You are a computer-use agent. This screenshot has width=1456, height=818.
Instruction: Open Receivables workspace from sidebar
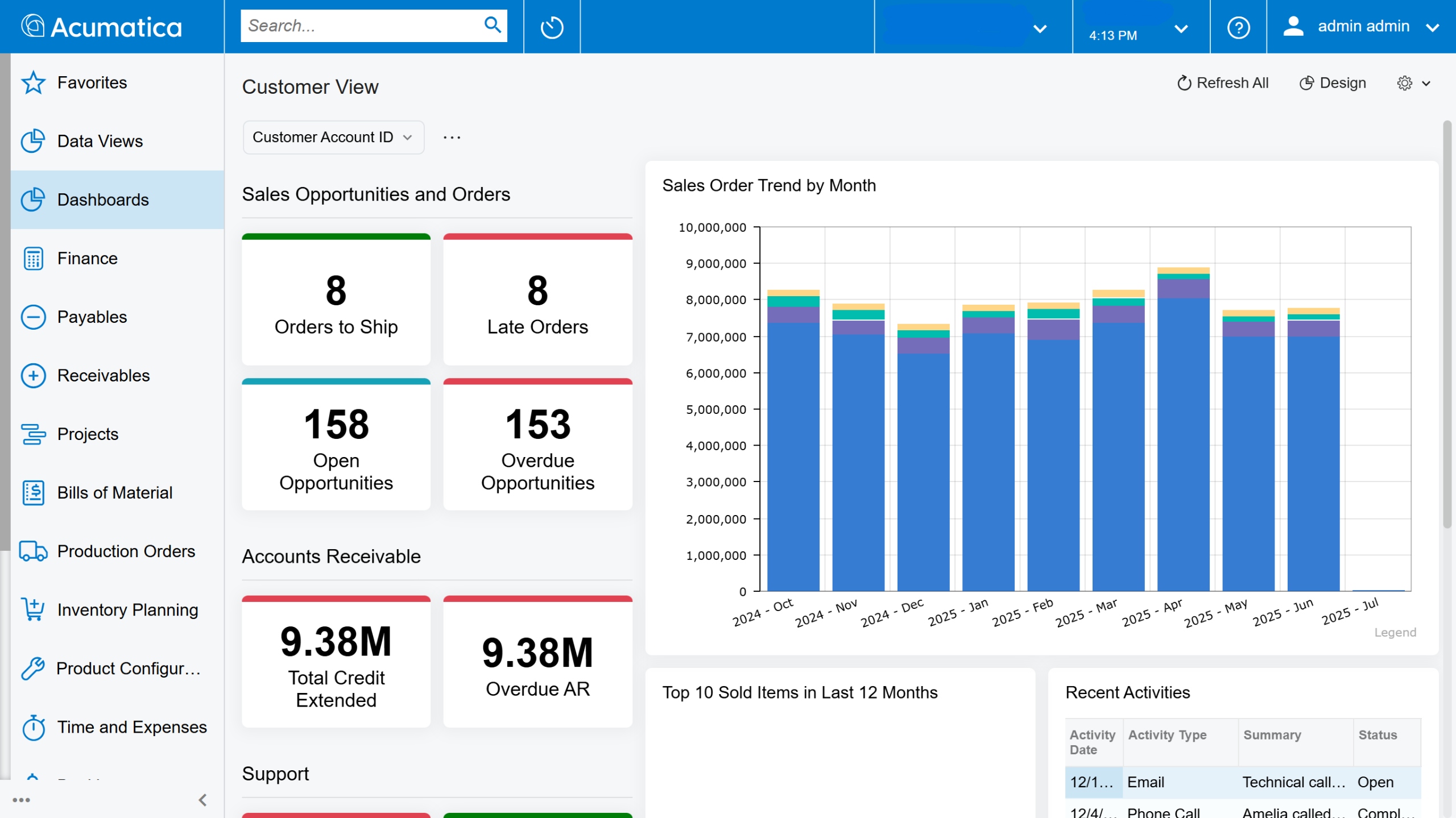click(104, 376)
